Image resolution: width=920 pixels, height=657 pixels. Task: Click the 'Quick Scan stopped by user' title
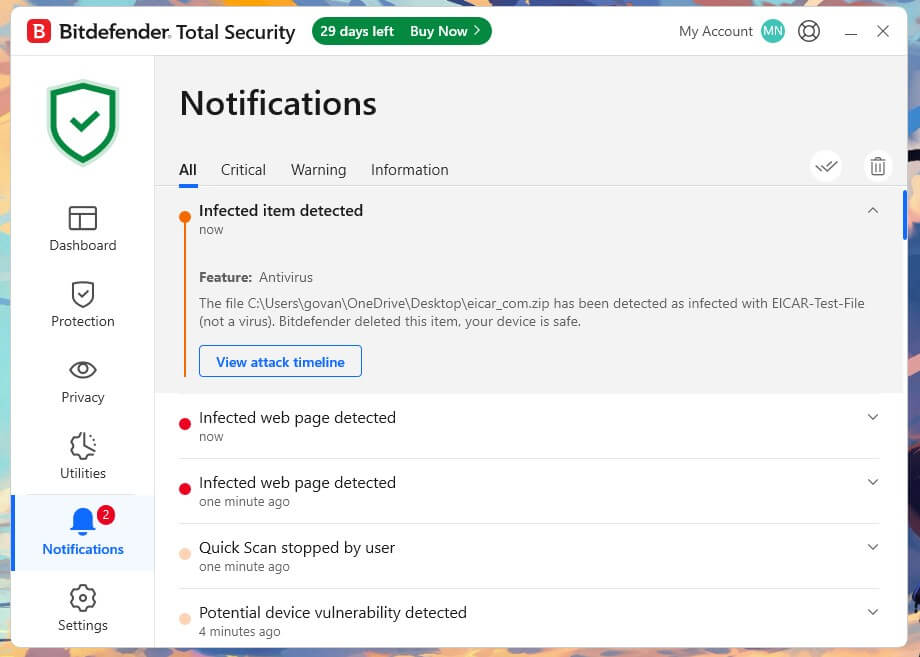297,548
